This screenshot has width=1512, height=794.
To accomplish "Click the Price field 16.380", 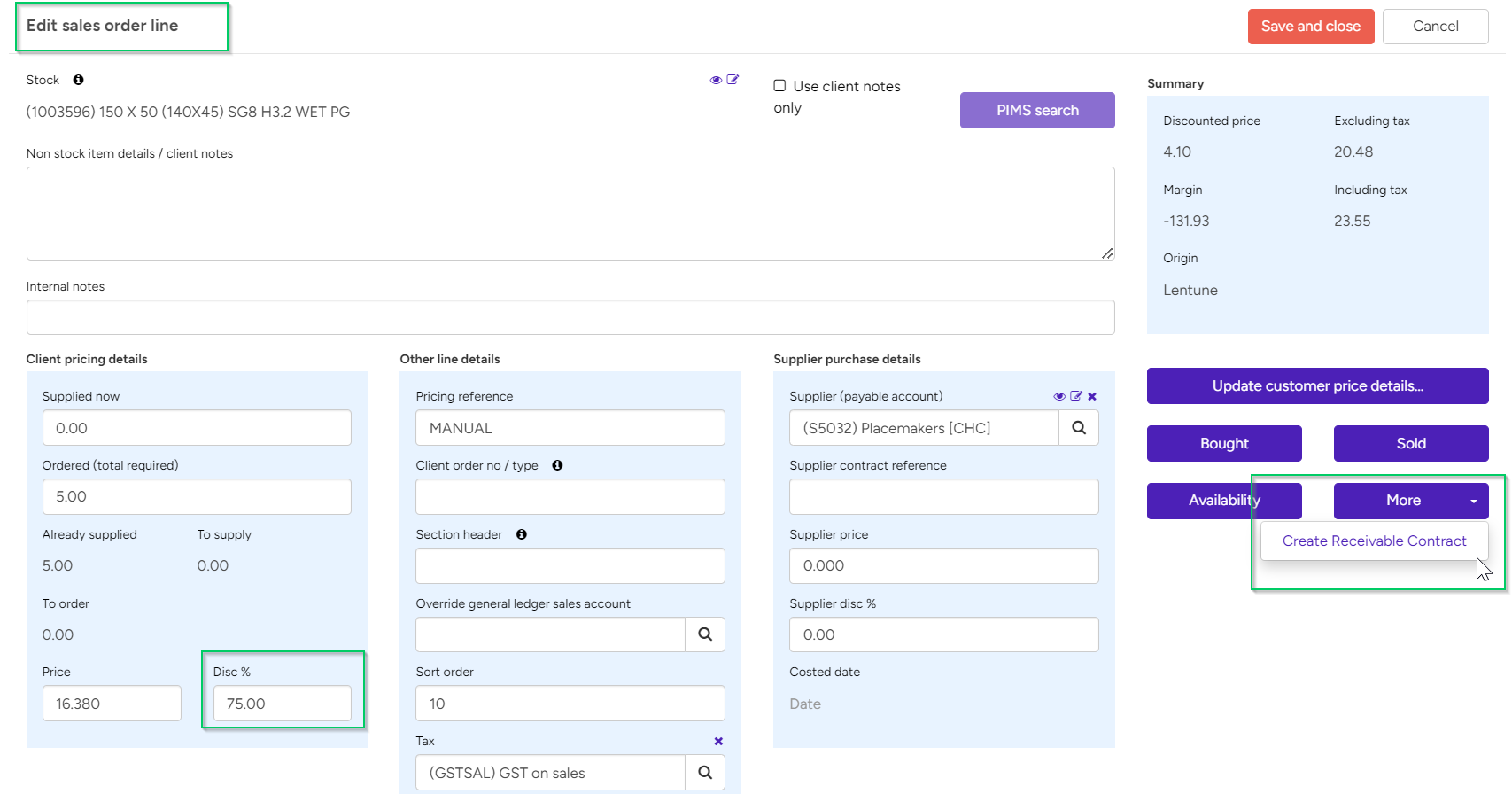I will coord(112,704).
